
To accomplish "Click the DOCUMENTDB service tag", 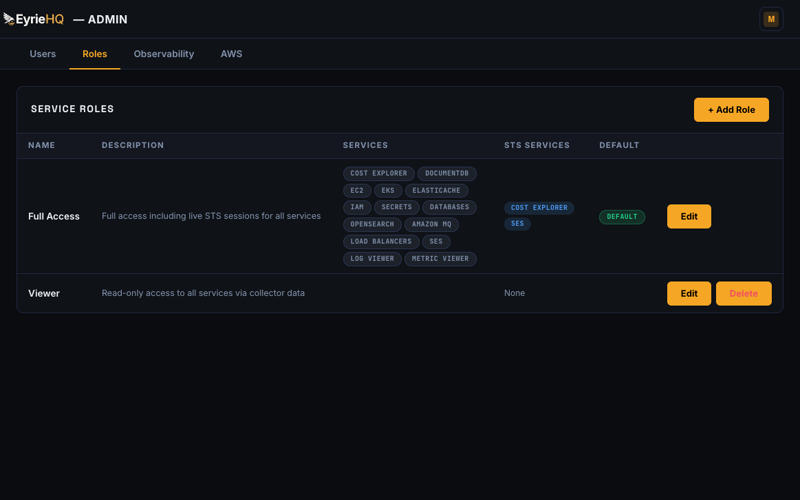I will click(447, 173).
